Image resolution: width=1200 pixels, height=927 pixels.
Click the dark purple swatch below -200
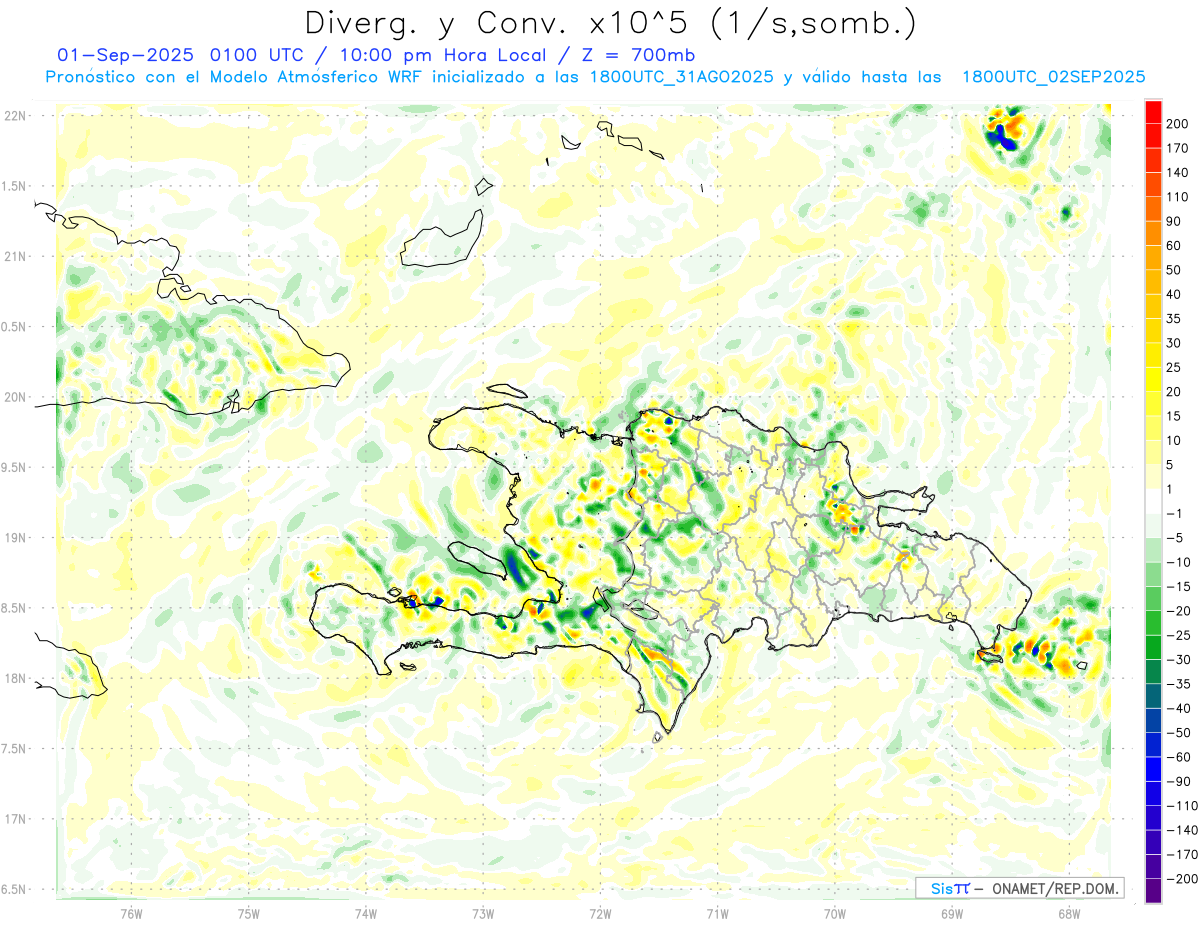pos(1154,891)
